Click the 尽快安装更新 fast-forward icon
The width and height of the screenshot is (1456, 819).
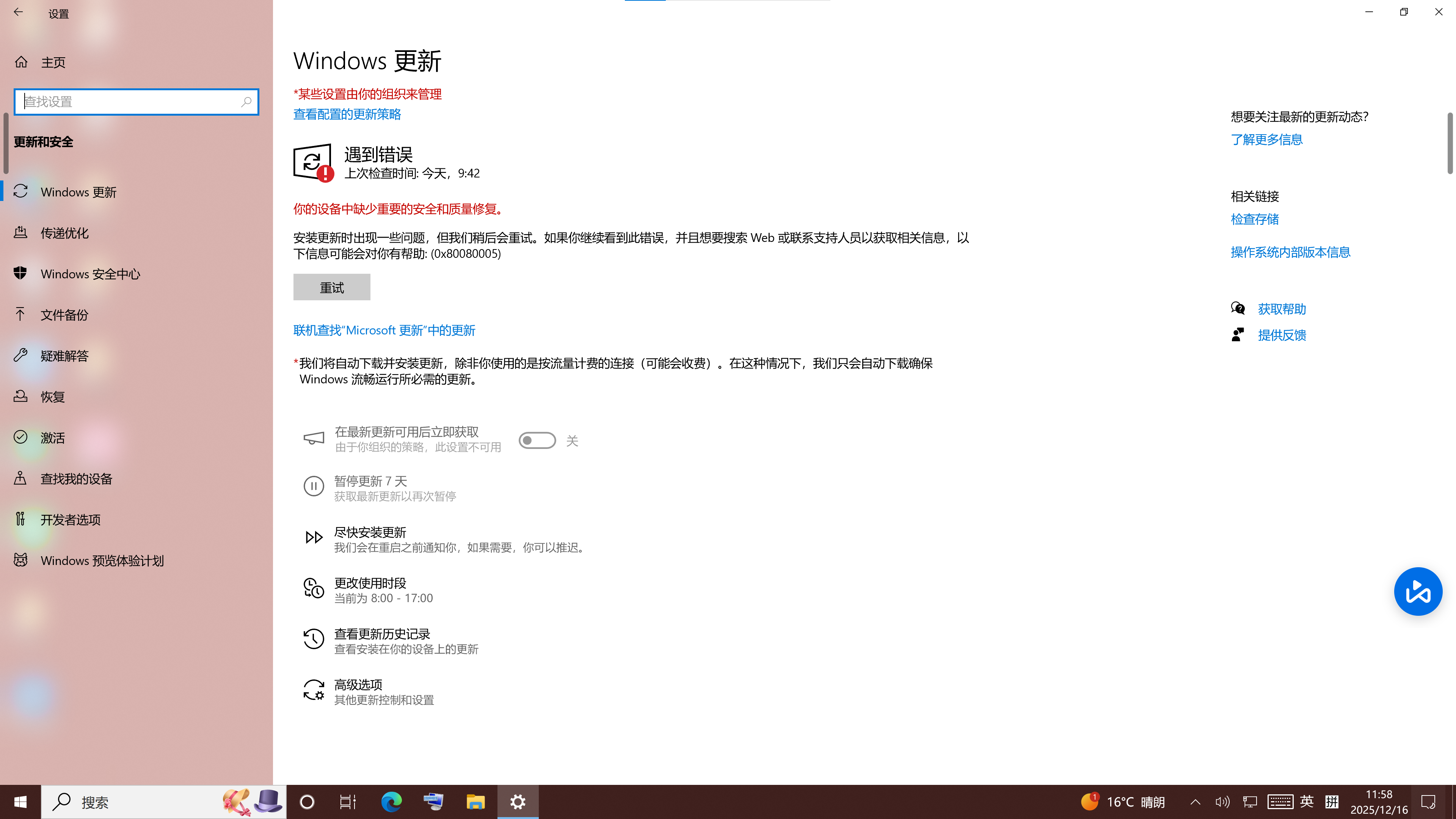pos(314,537)
